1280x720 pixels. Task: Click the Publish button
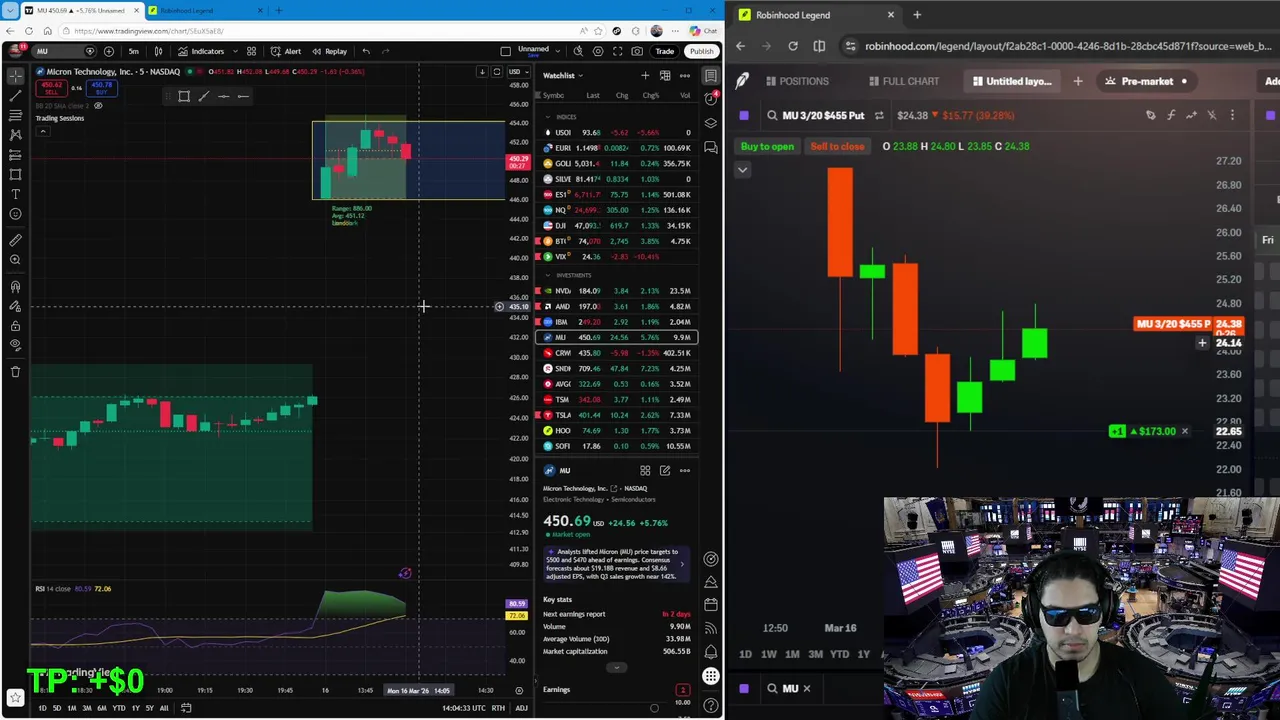pyautogui.click(x=701, y=51)
